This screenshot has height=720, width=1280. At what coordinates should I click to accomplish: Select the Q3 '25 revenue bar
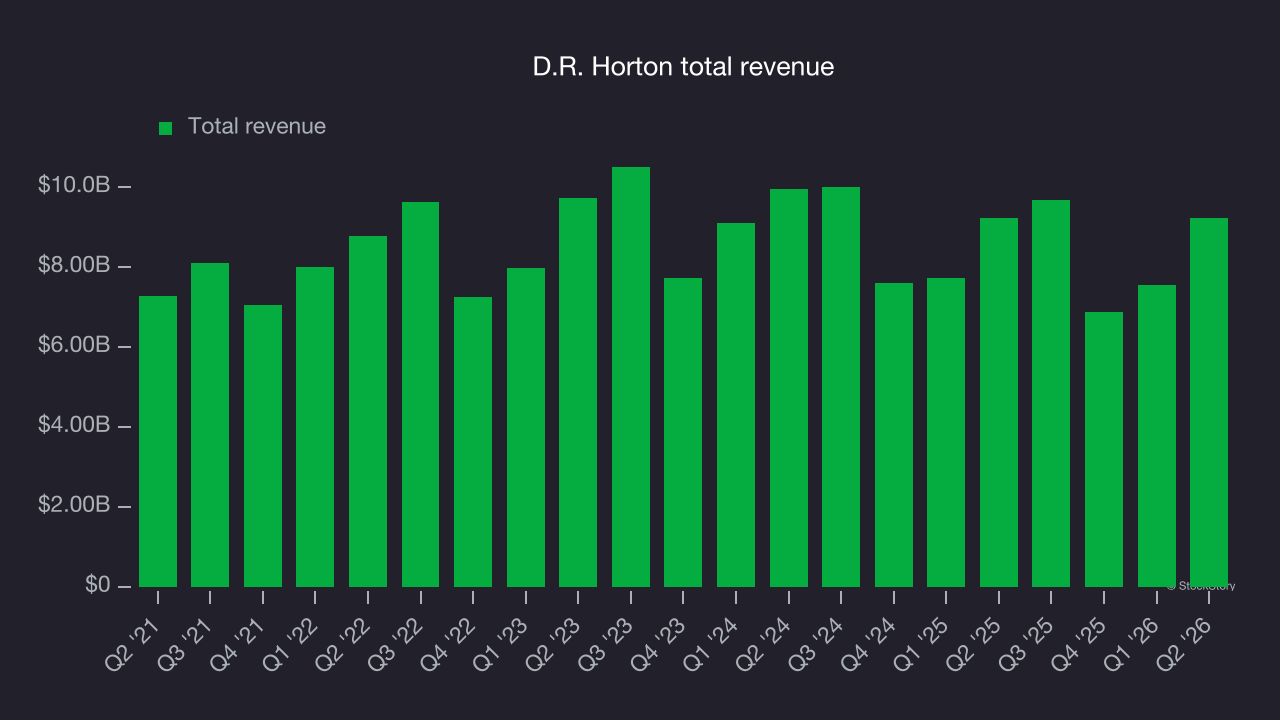1051,393
